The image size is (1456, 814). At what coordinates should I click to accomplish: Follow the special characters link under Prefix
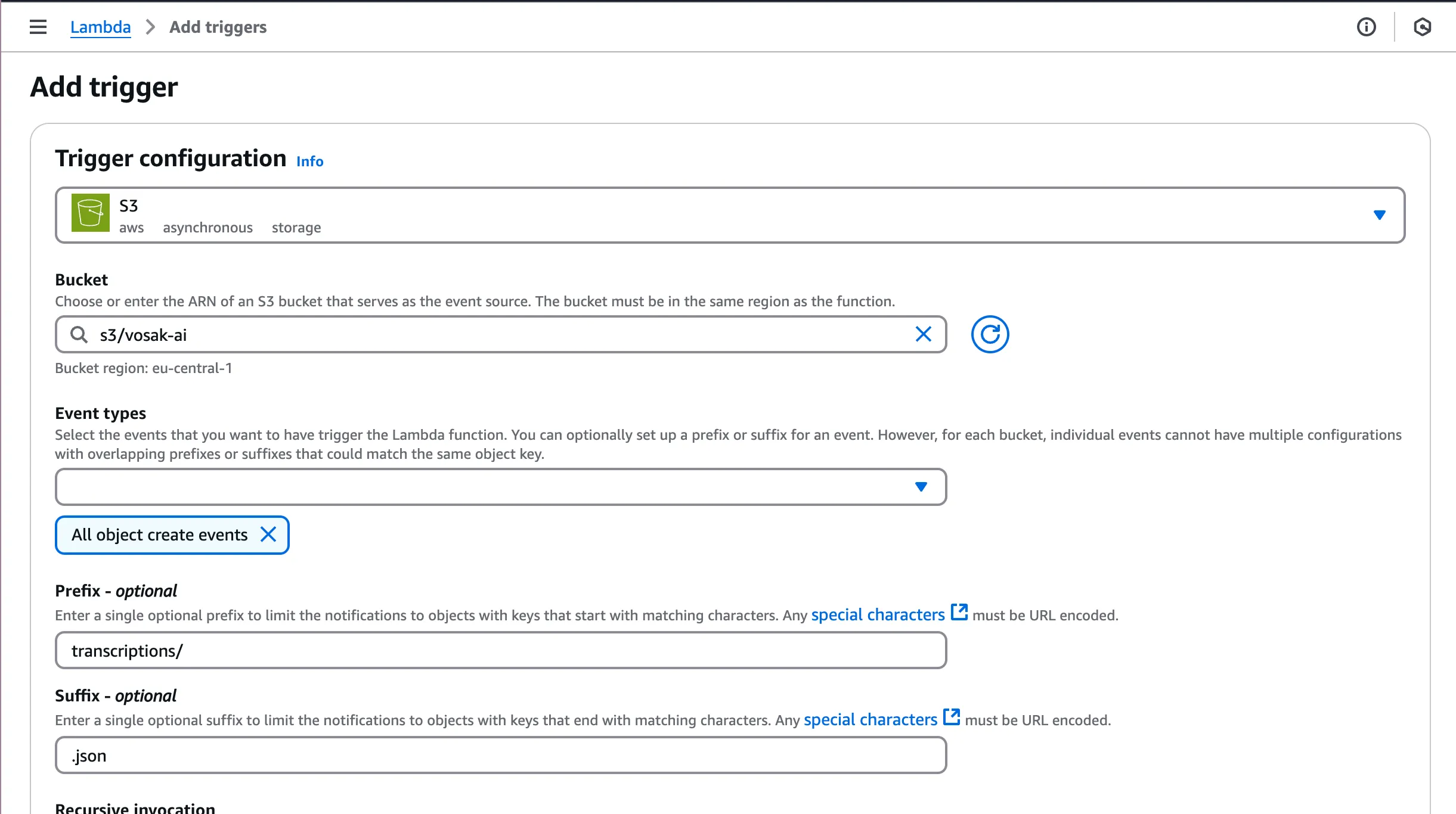coord(876,614)
